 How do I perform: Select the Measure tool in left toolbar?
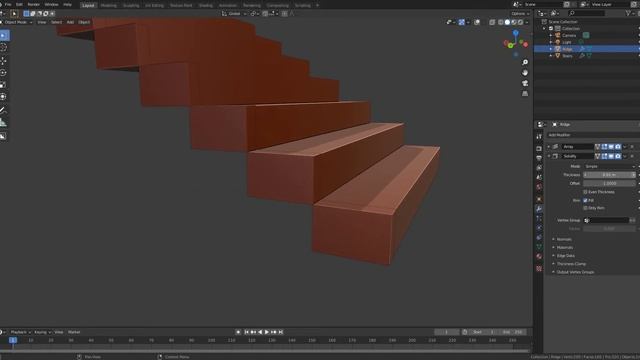point(4,122)
